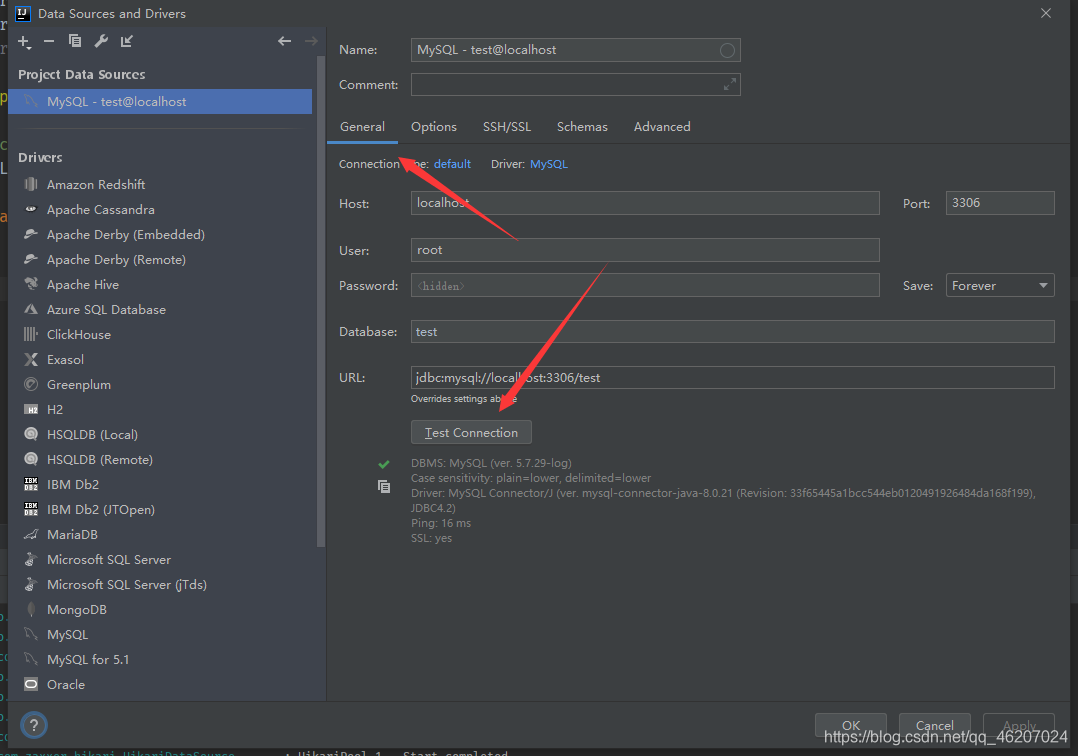Click the default connection type link
Viewport: 1078px width, 756px height.
[452, 164]
